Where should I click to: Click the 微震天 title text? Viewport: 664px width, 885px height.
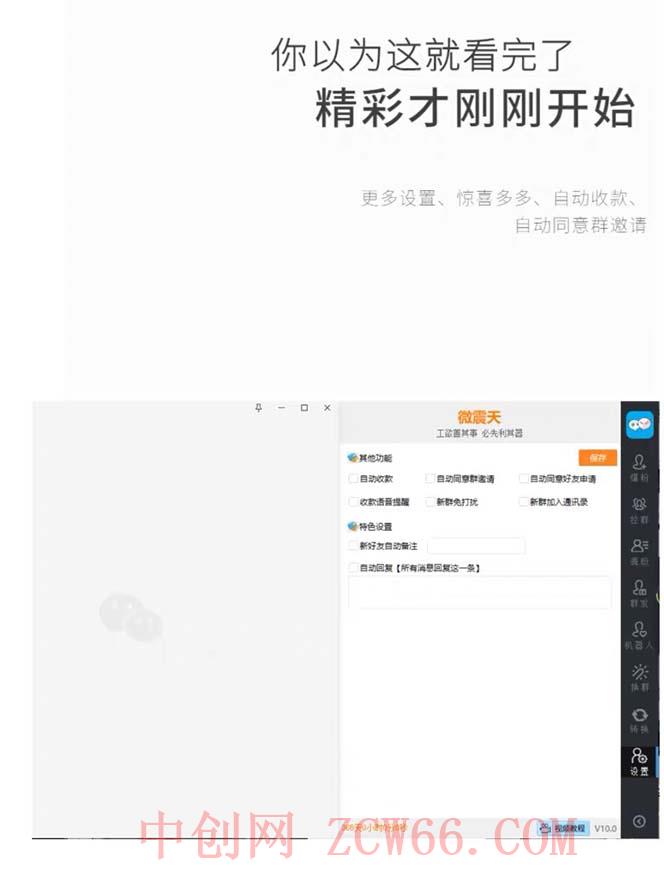(479, 417)
